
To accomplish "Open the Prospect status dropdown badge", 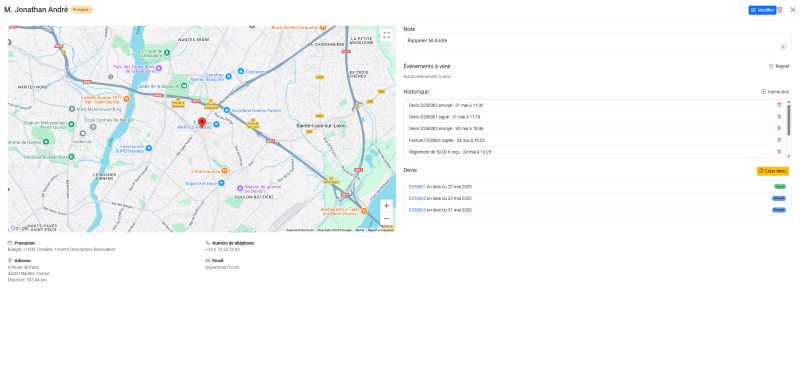I will click(x=82, y=10).
